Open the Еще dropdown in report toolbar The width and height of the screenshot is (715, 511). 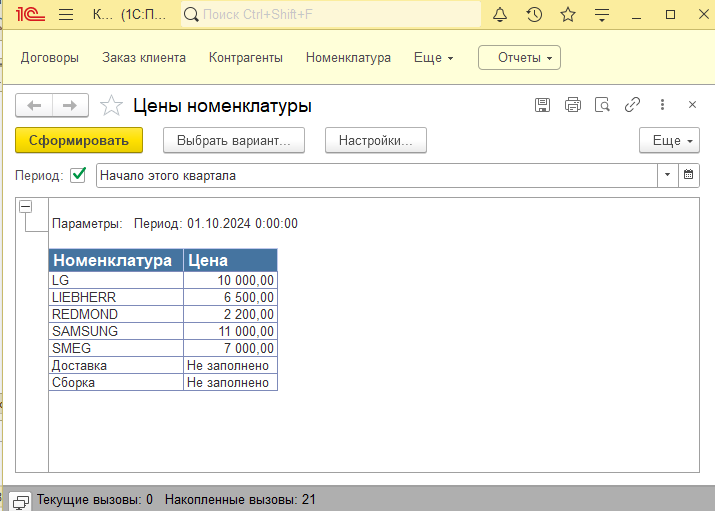point(669,140)
